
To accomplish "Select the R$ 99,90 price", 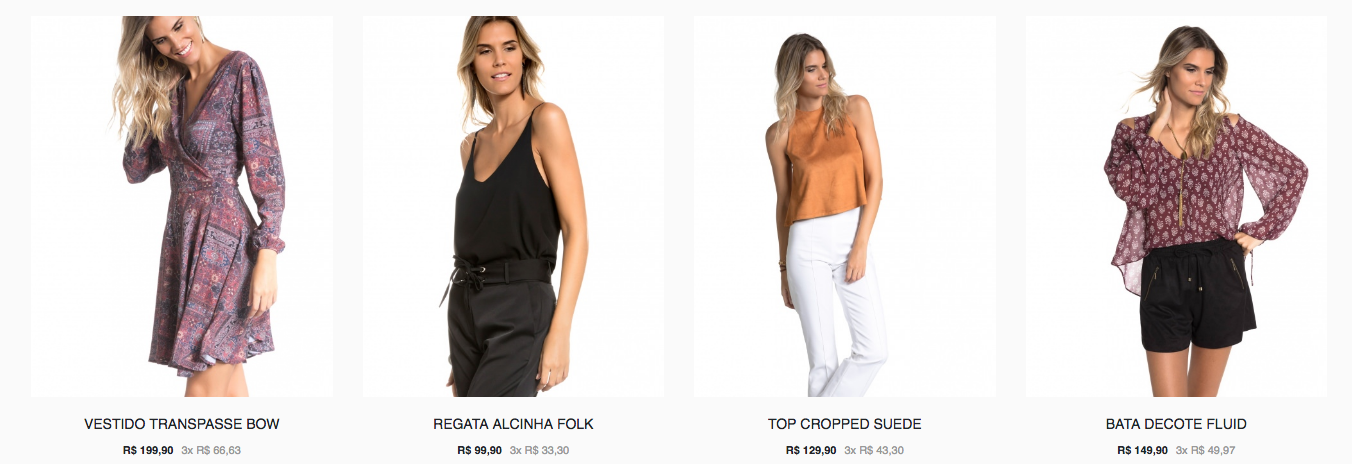I will tap(479, 450).
